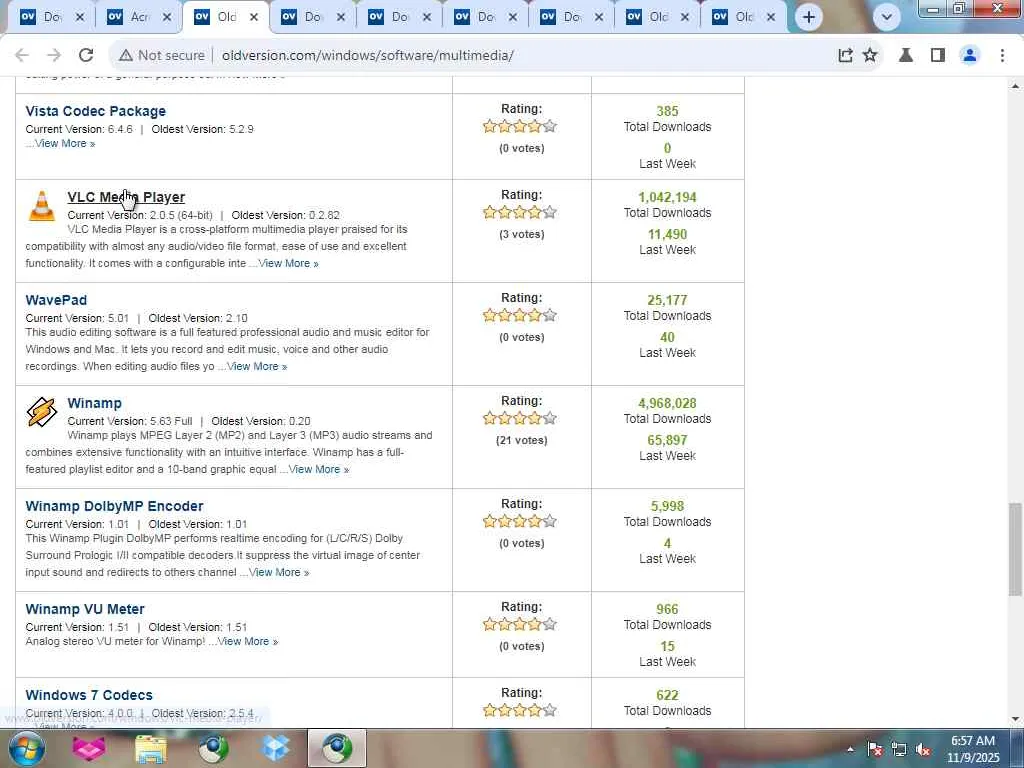
Task: Select Winamp total downloads 4,968,028
Action: 667,404
